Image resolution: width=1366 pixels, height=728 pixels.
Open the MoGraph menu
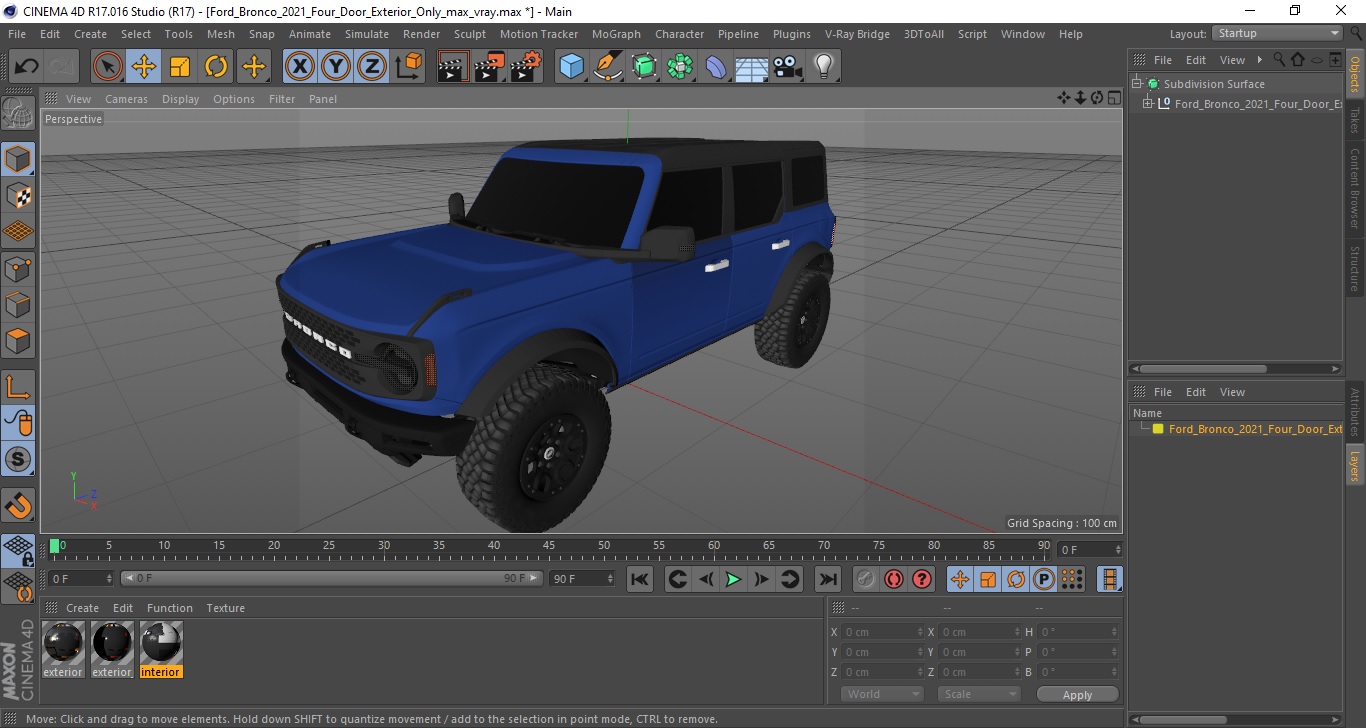(x=616, y=34)
